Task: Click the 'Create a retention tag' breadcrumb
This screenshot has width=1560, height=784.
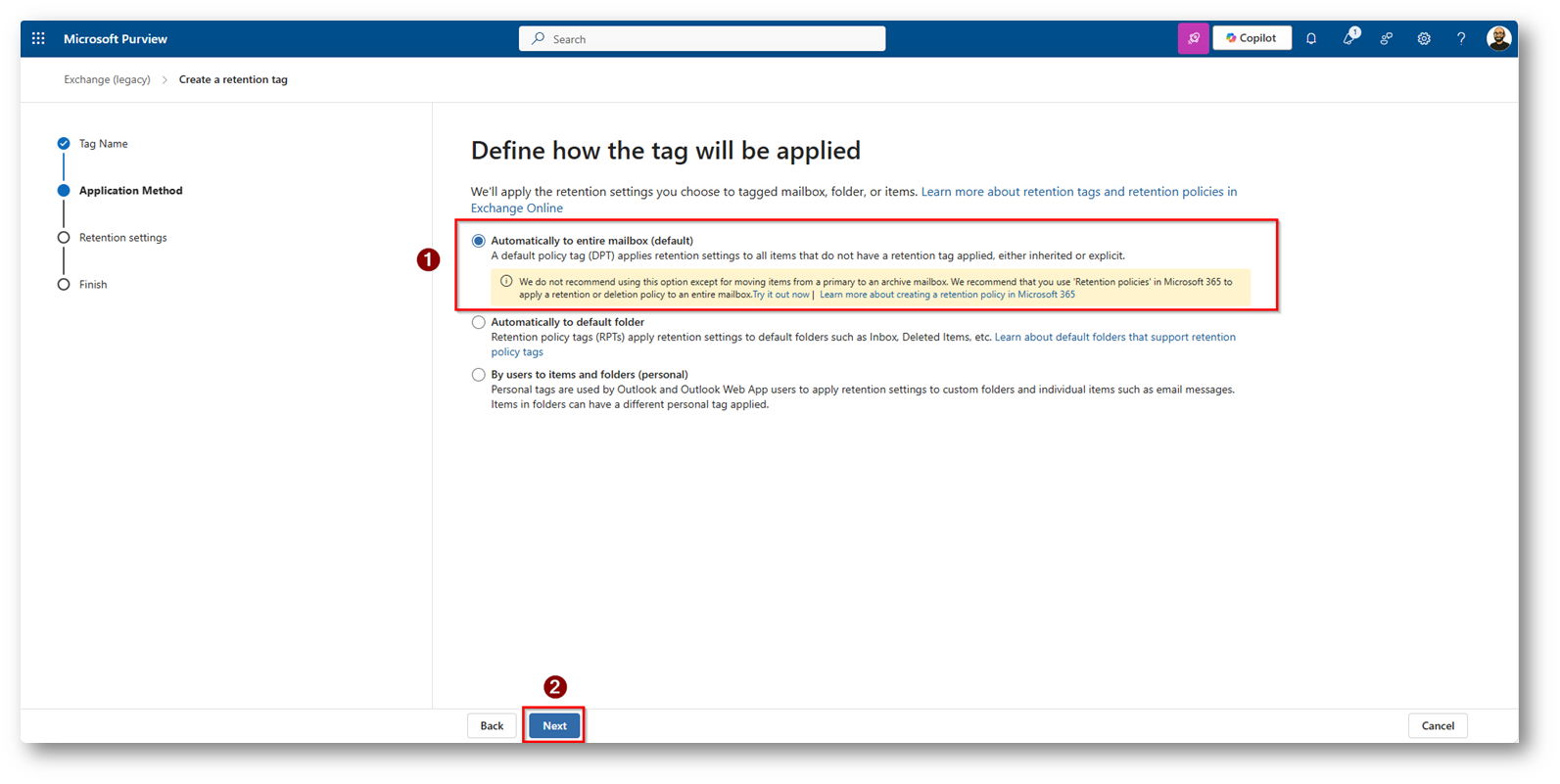Action: point(233,80)
